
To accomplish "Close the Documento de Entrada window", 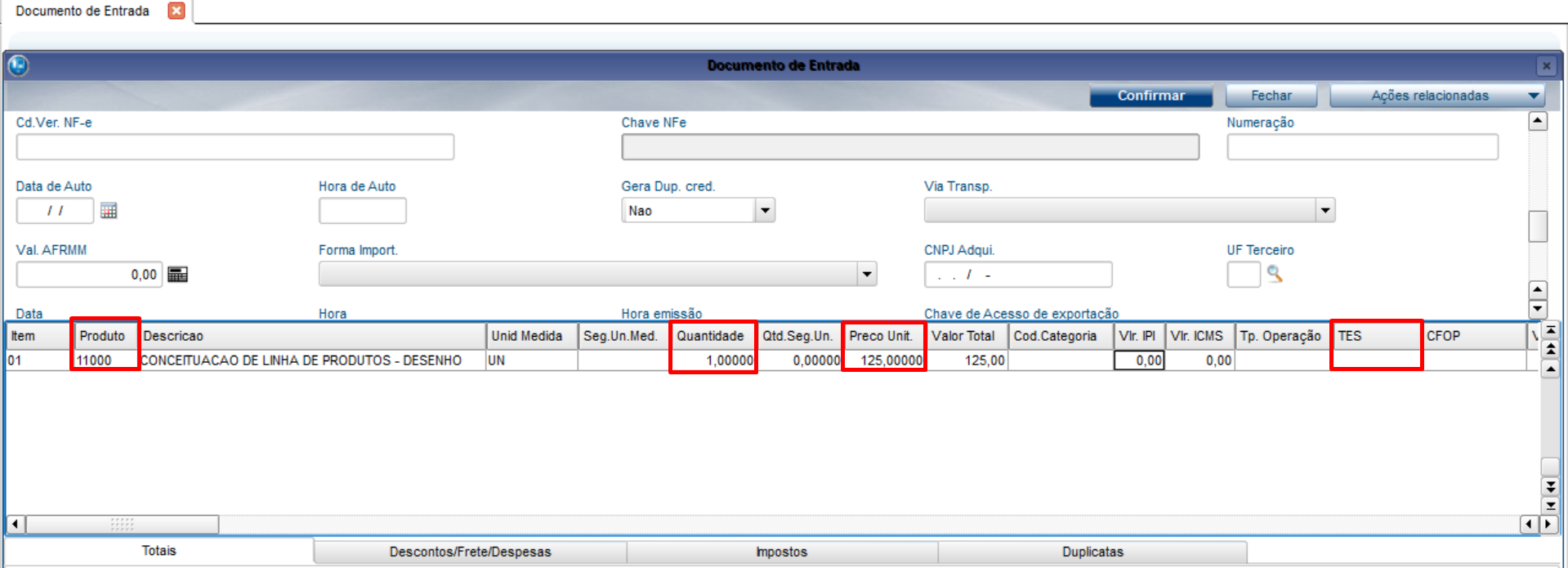I will point(1546,65).
